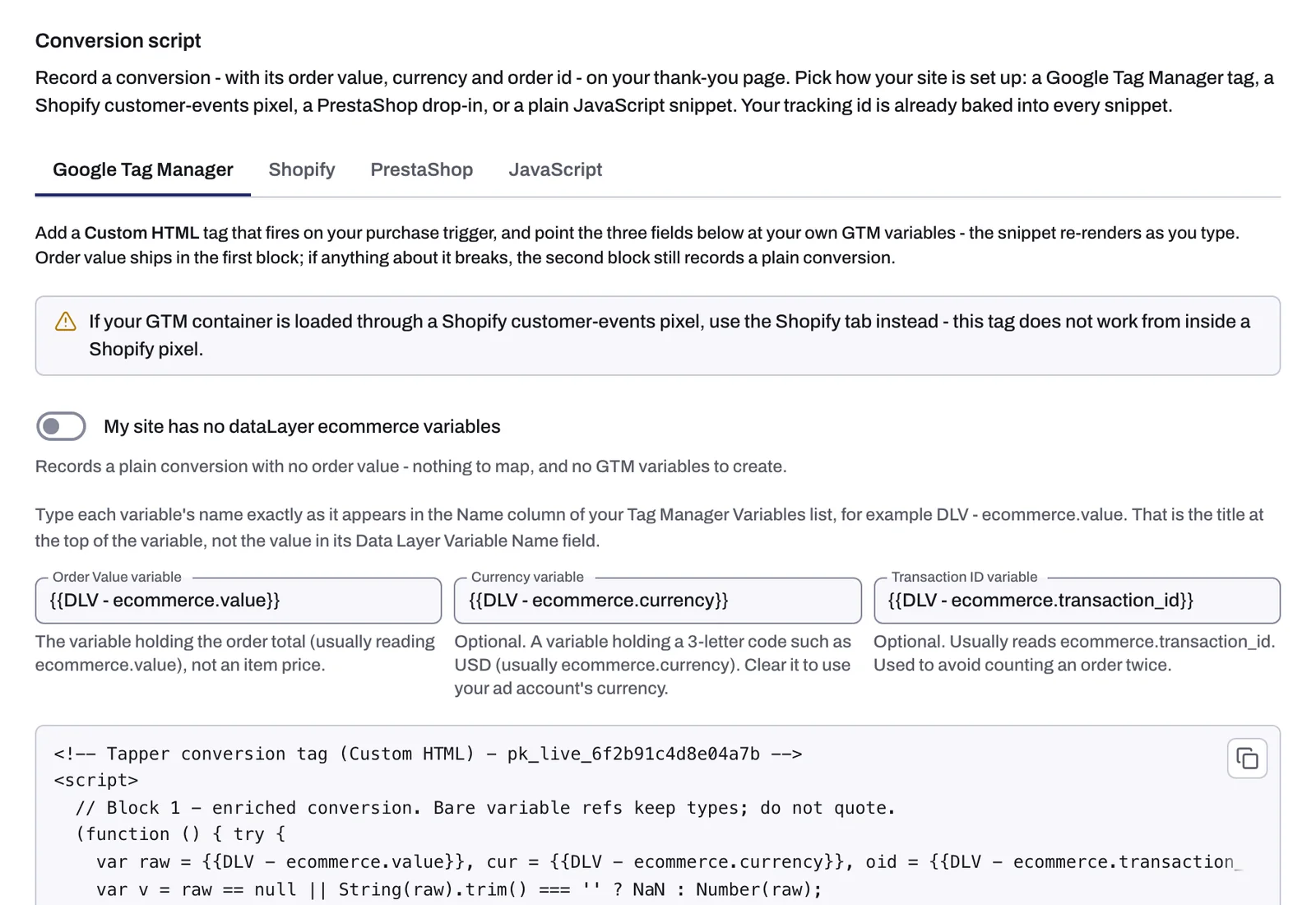The image size is (1316, 905).
Task: Click the 'Record a conversion' intro paragraph
Action: pos(655,91)
